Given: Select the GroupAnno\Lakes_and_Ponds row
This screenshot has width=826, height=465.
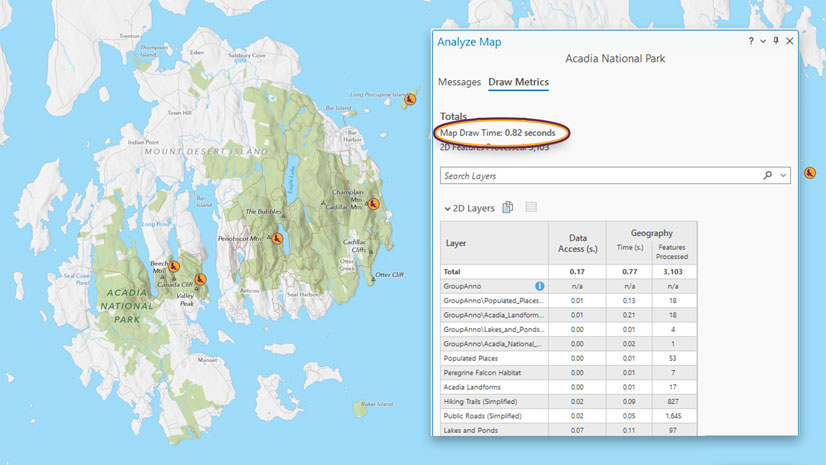Looking at the screenshot, I should tap(568, 329).
